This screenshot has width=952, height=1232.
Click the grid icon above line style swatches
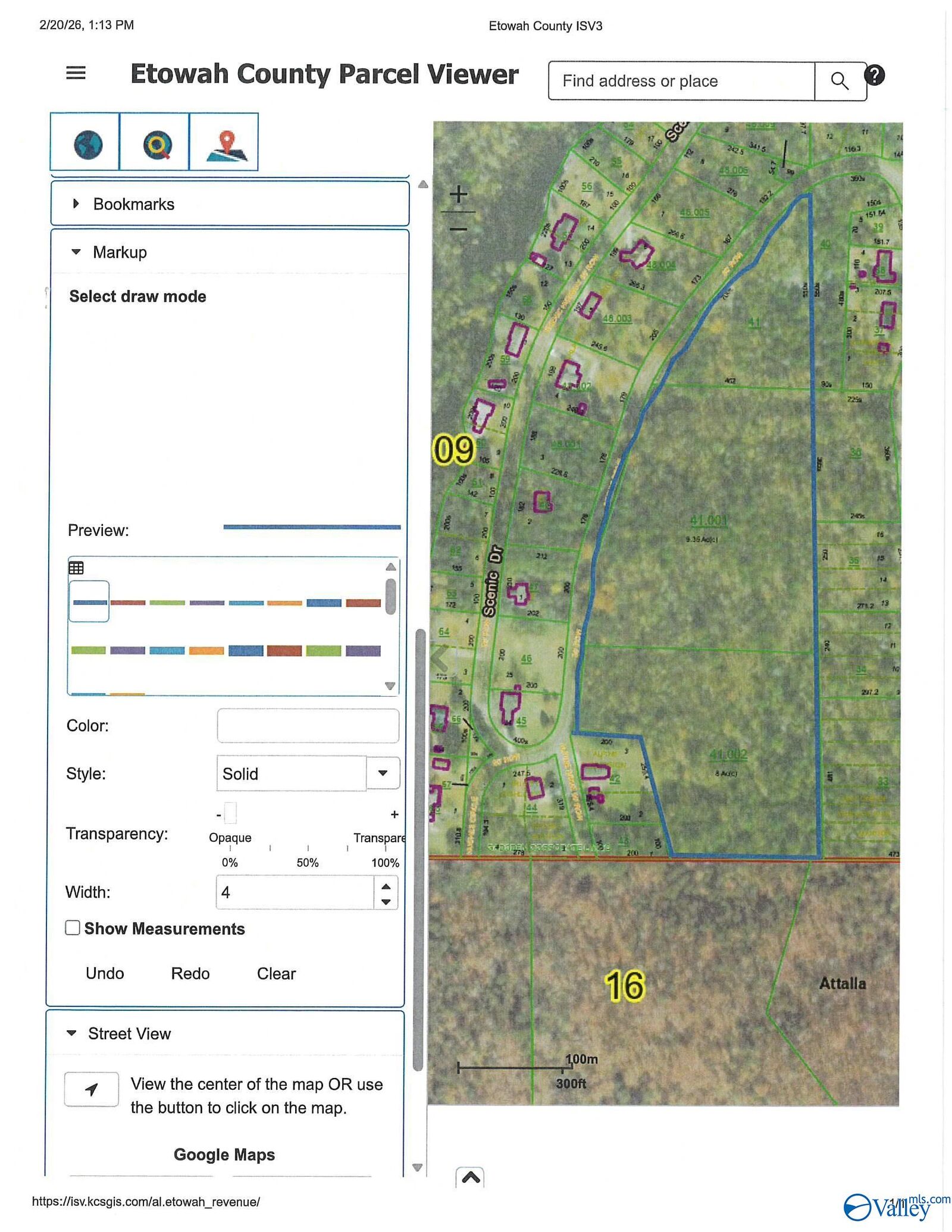tap(75, 567)
